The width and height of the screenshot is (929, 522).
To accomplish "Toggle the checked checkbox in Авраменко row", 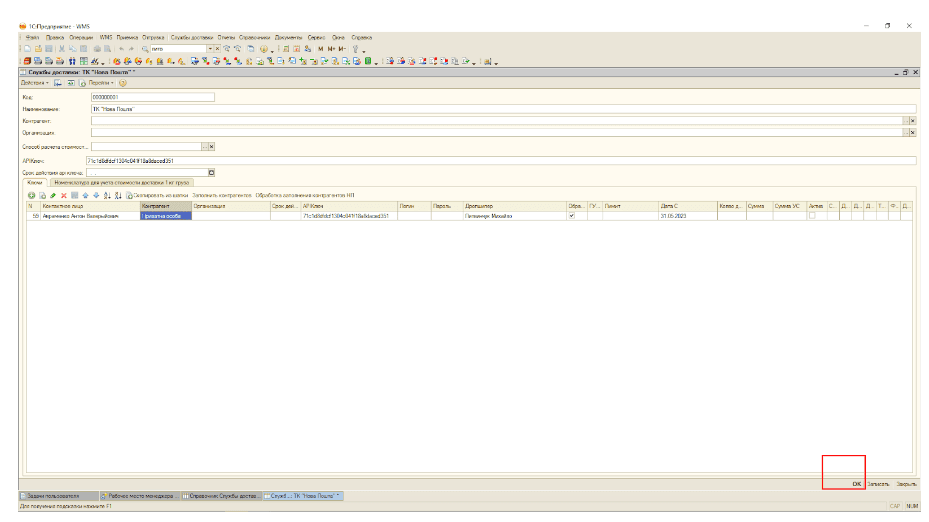I will [571, 216].
